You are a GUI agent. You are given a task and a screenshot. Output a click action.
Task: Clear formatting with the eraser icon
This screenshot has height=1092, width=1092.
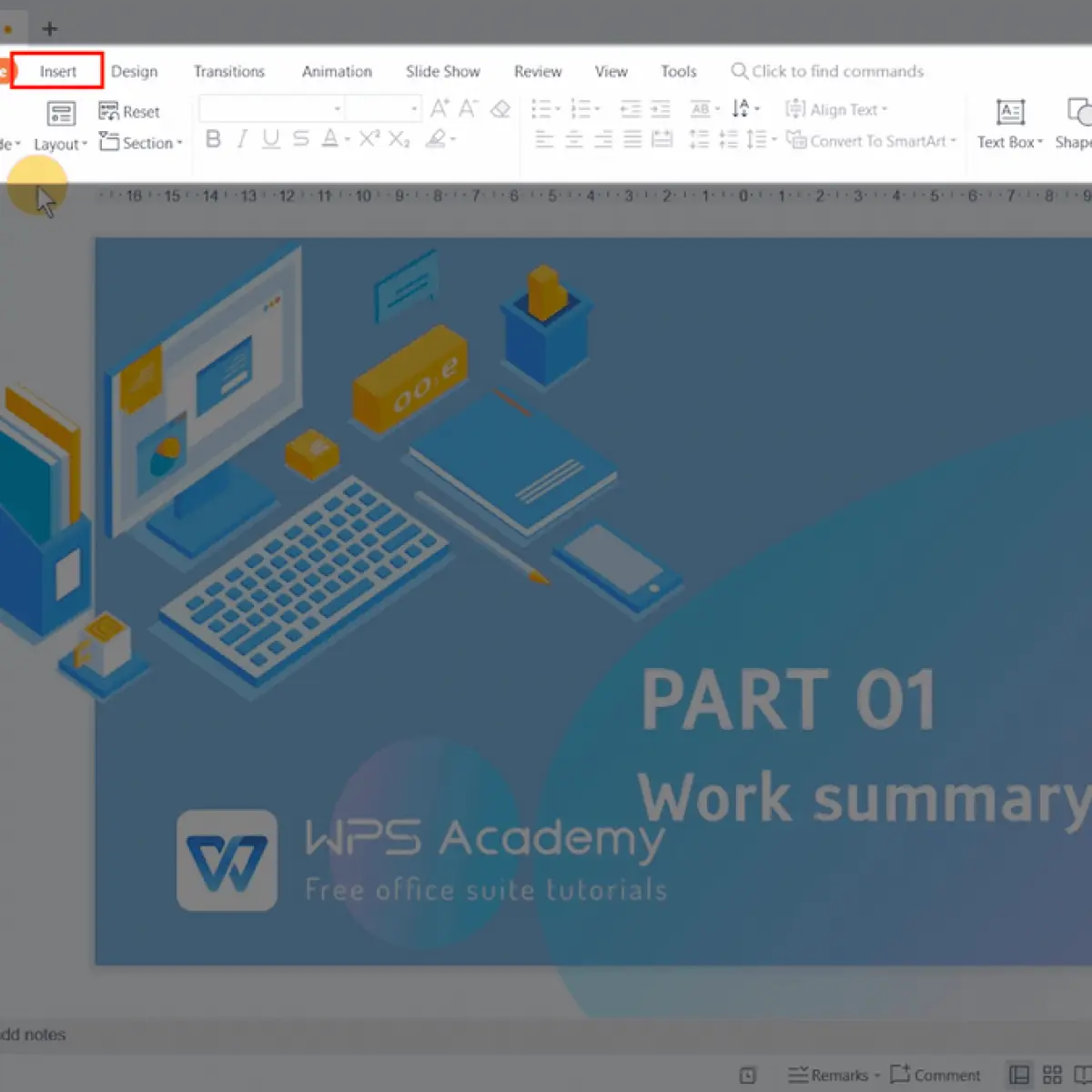(x=500, y=109)
